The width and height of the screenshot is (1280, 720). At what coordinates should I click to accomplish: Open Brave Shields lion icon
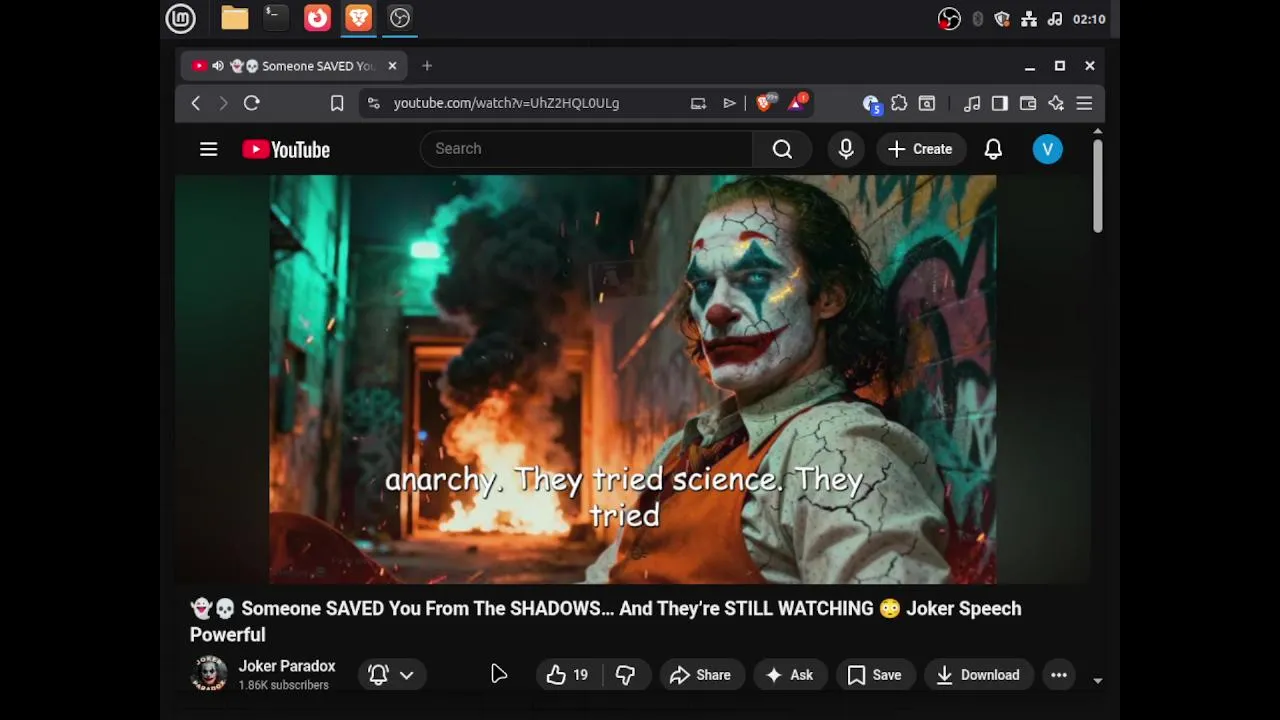tap(766, 103)
